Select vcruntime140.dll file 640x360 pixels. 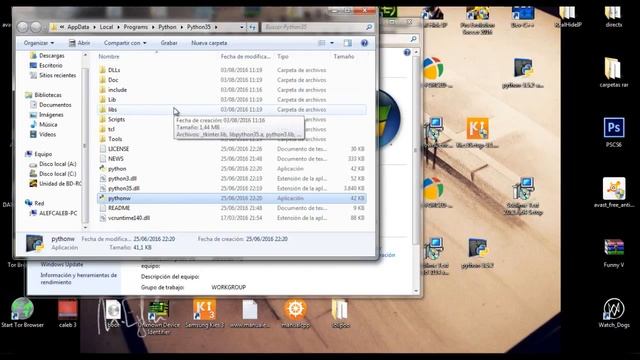pos(129,218)
